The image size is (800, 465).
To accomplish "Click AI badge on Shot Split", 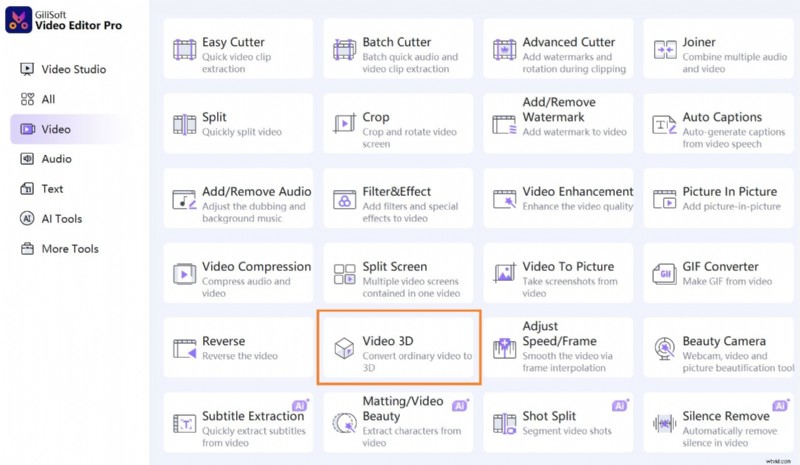I will tap(620, 405).
